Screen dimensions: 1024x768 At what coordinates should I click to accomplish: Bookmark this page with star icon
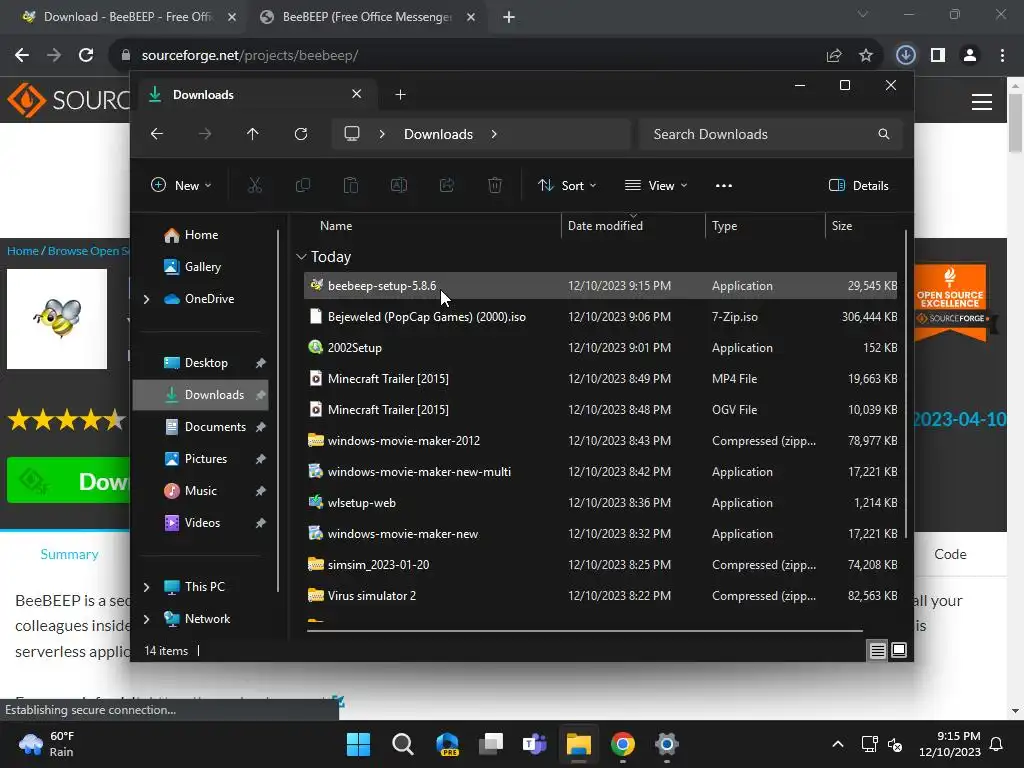click(x=866, y=56)
